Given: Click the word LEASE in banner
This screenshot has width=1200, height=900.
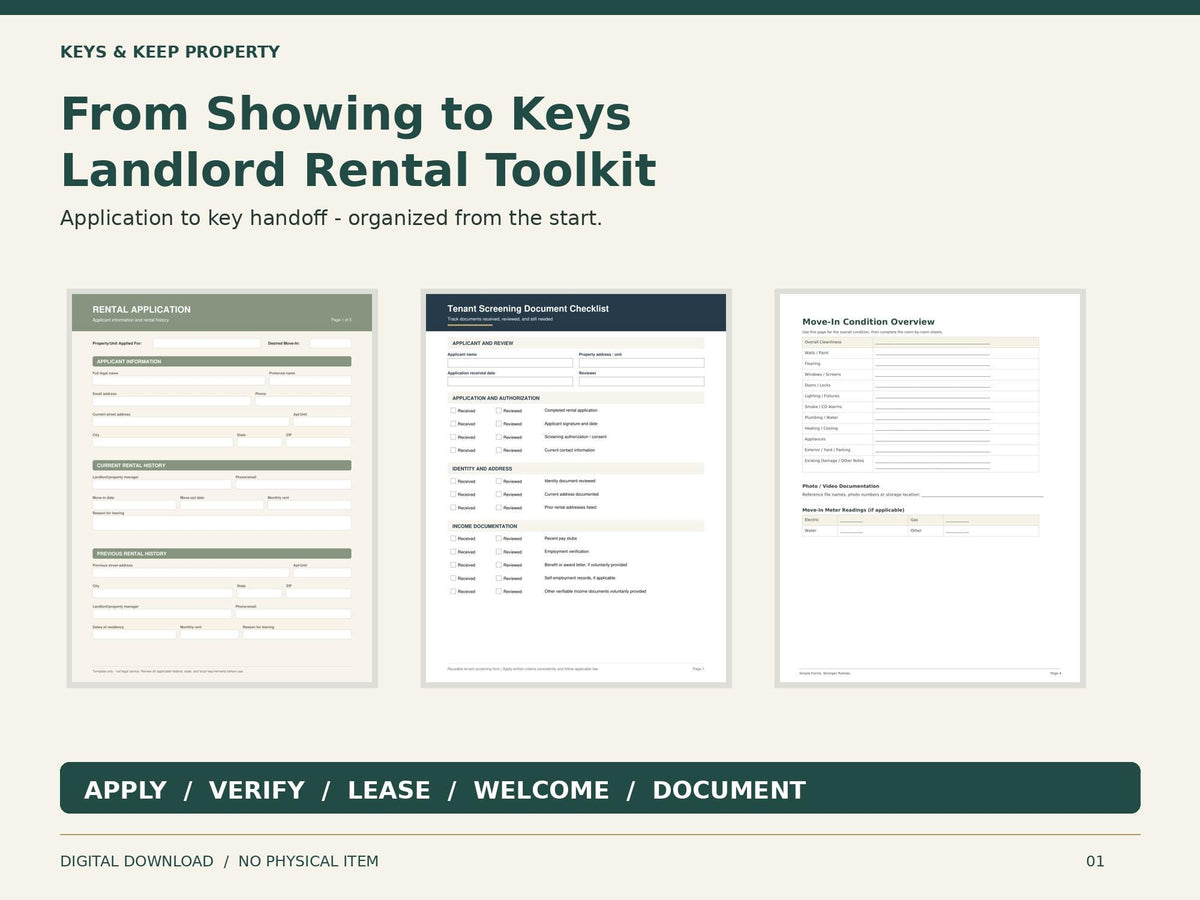Looking at the screenshot, I should point(389,790).
